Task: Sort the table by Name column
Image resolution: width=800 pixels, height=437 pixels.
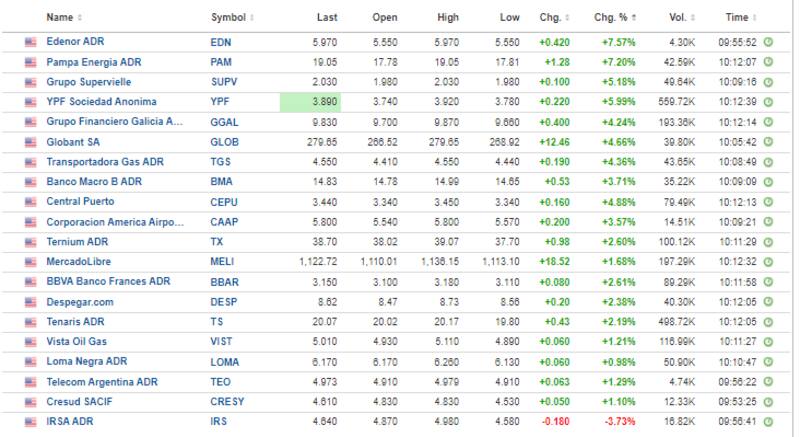Action: click(64, 17)
